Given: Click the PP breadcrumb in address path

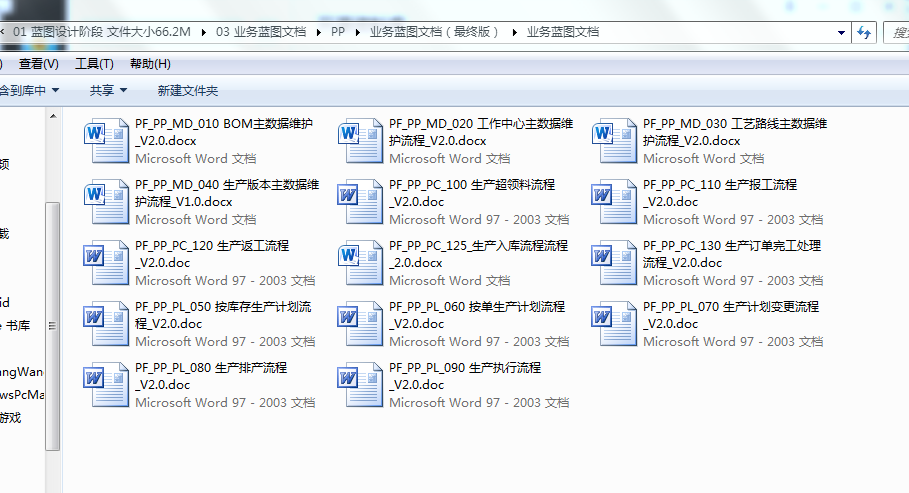Looking at the screenshot, I should [338, 32].
